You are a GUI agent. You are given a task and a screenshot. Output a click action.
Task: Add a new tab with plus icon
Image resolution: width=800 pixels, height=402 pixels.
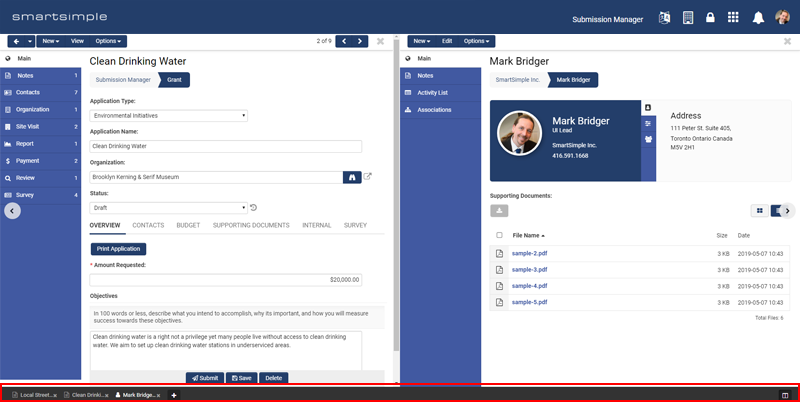[173, 395]
